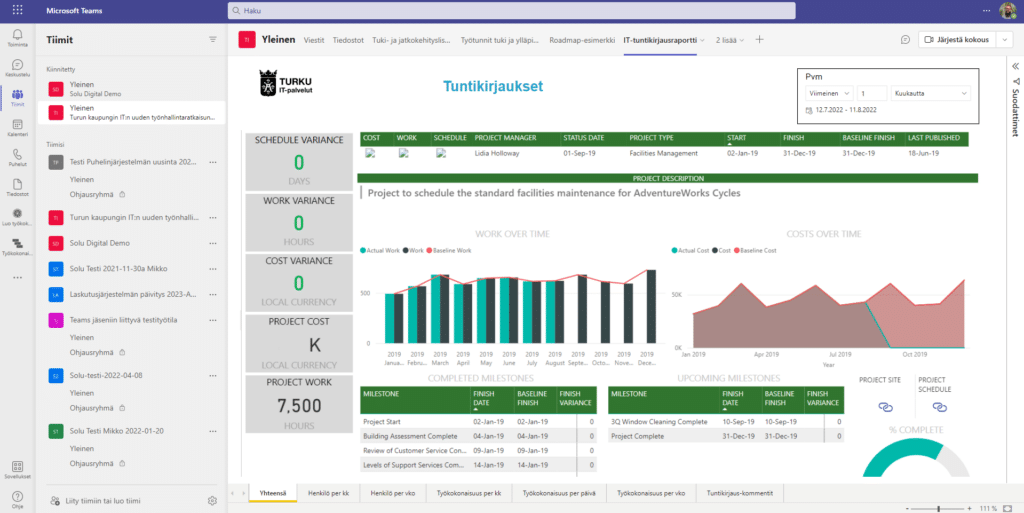Viewport: 1024px width, 513px height.
Task: Open Tiimit teams icon in rail
Action: click(x=18, y=97)
